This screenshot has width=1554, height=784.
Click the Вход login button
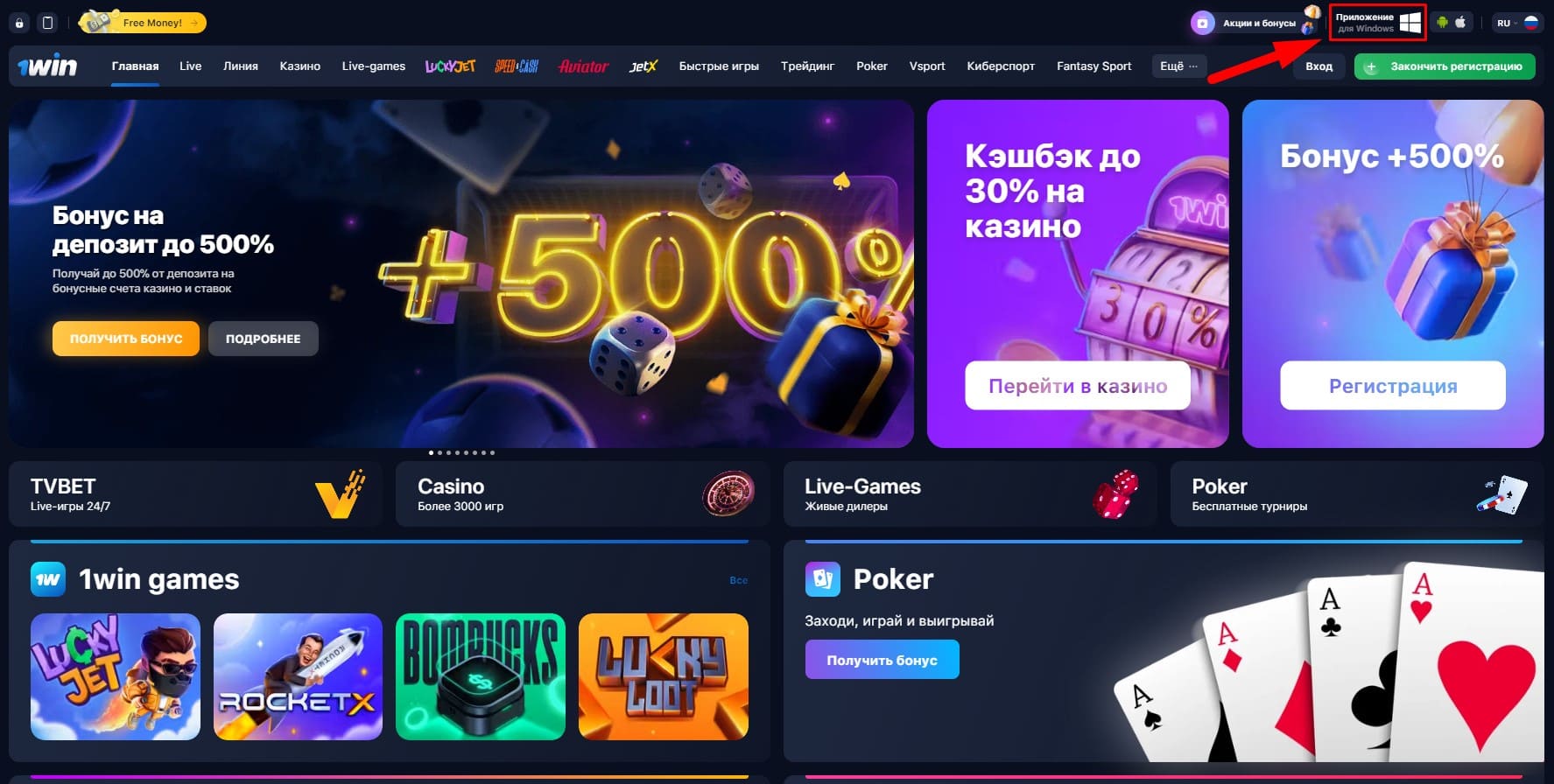1318,66
